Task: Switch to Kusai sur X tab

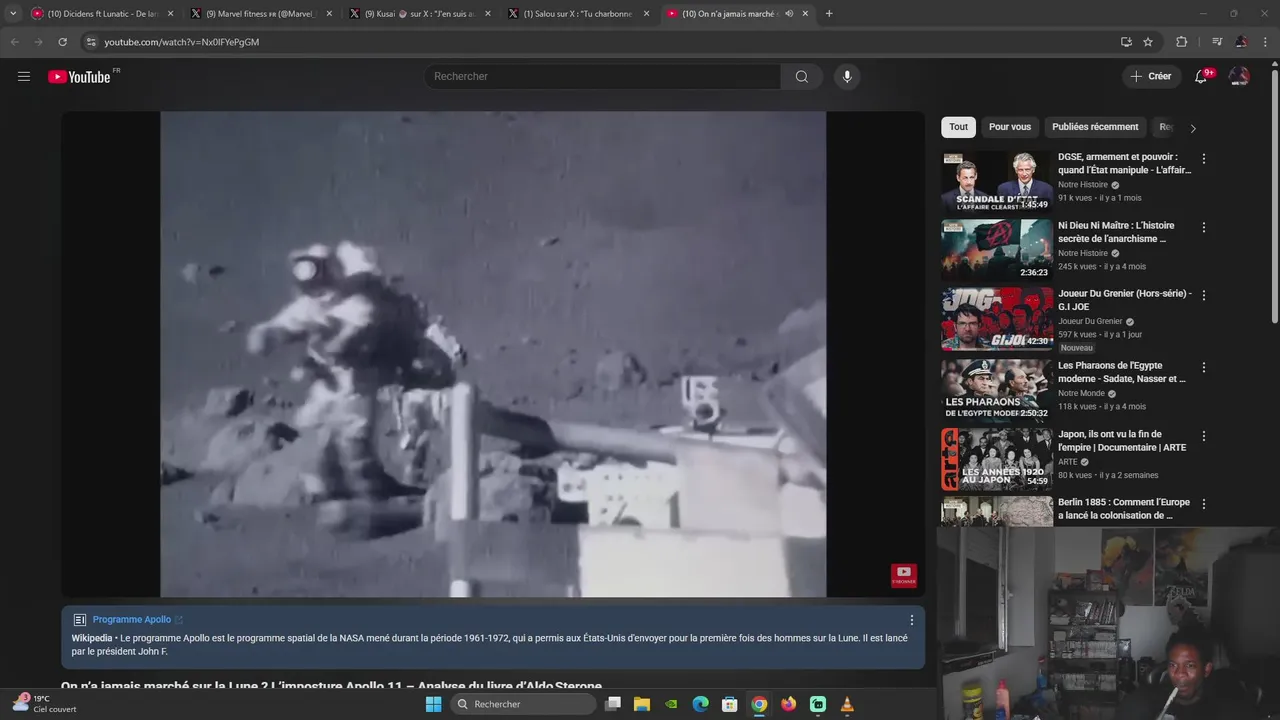Action: point(419,14)
